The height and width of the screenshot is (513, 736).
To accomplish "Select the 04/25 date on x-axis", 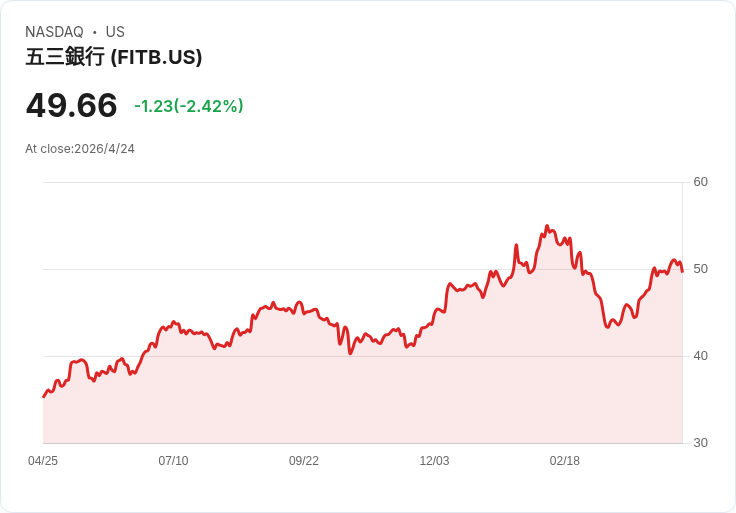I will [x=43, y=461].
